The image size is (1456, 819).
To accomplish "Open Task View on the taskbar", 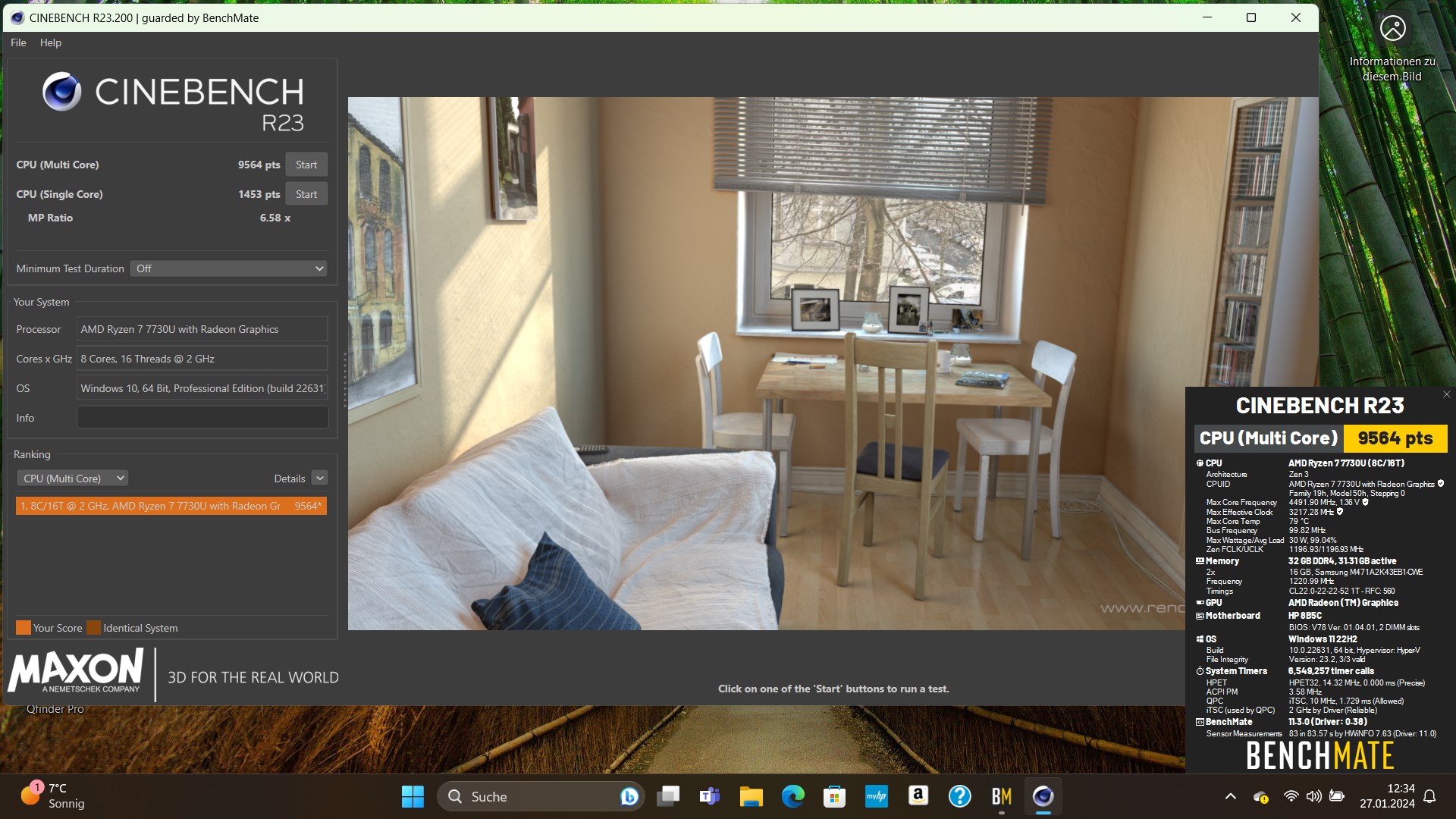I will [x=668, y=796].
